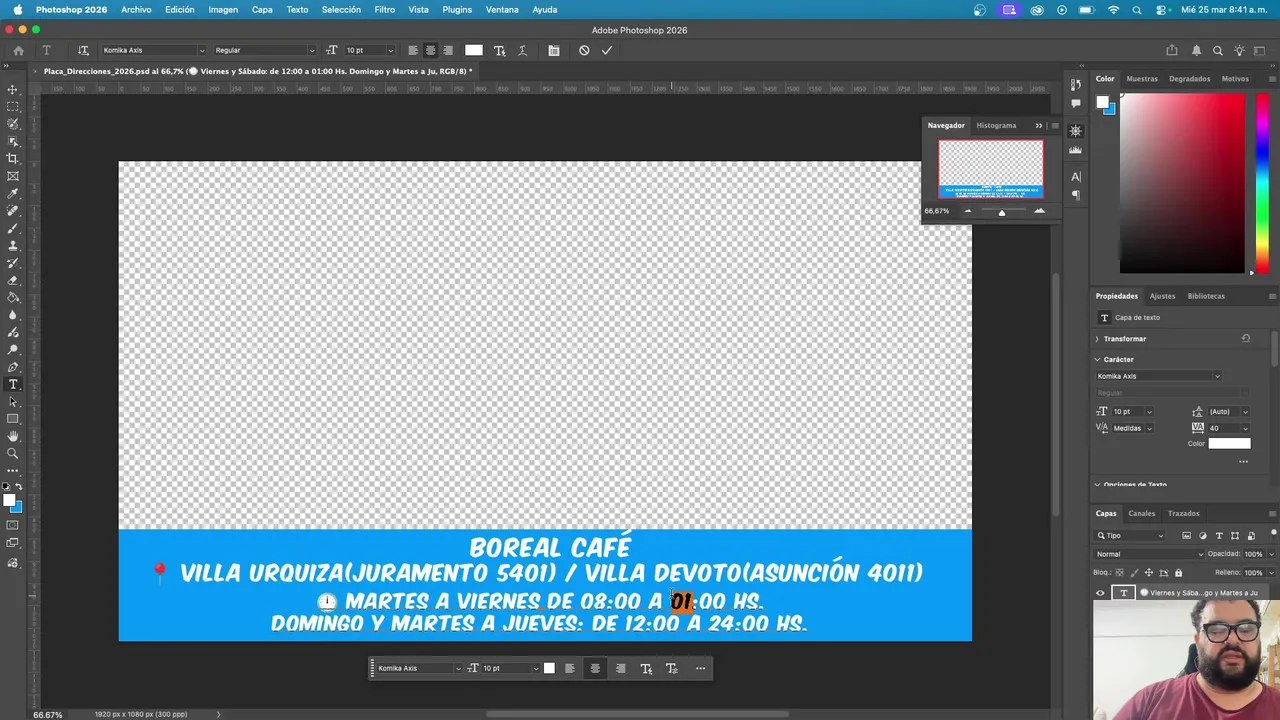Open font size dropdown in options bar
The width and height of the screenshot is (1280, 720).
[391, 50]
